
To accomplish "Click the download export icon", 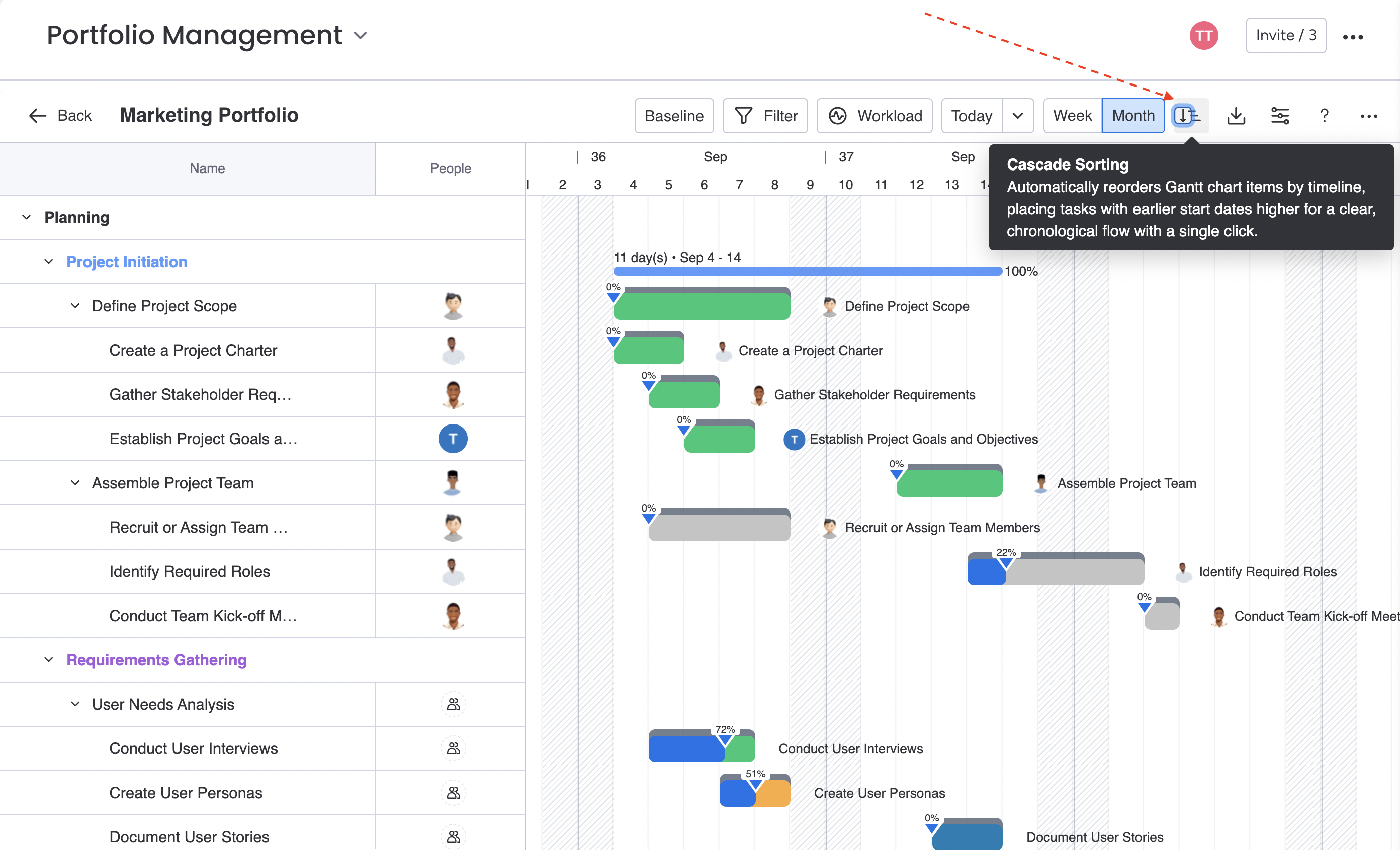I will coord(1236,115).
